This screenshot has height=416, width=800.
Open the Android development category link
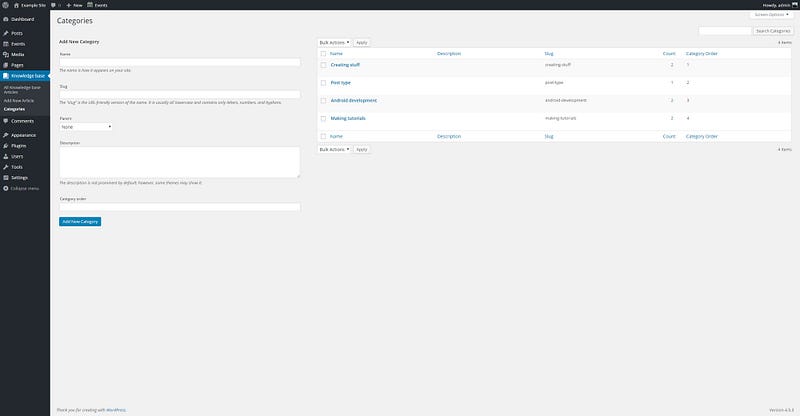pyautogui.click(x=354, y=101)
